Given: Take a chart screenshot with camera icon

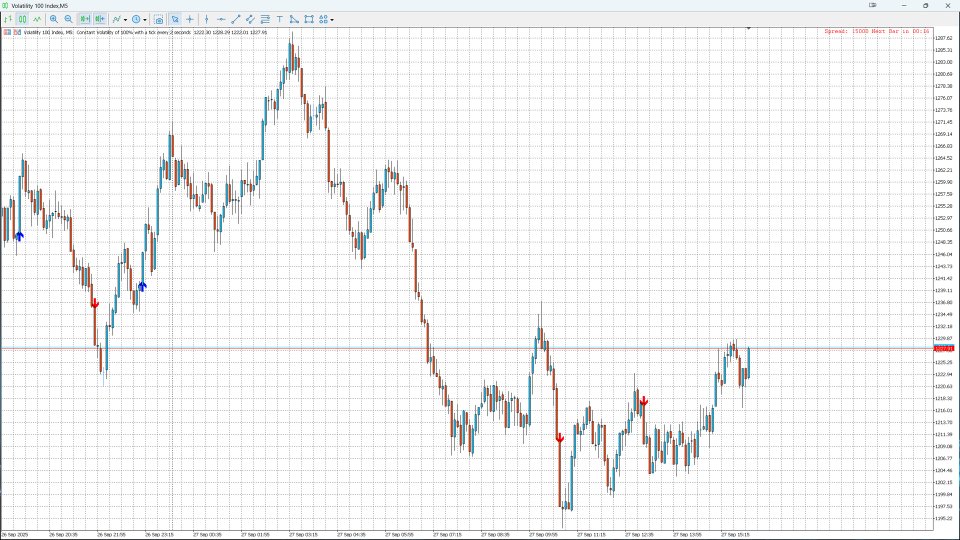Looking at the screenshot, I should (159, 19).
